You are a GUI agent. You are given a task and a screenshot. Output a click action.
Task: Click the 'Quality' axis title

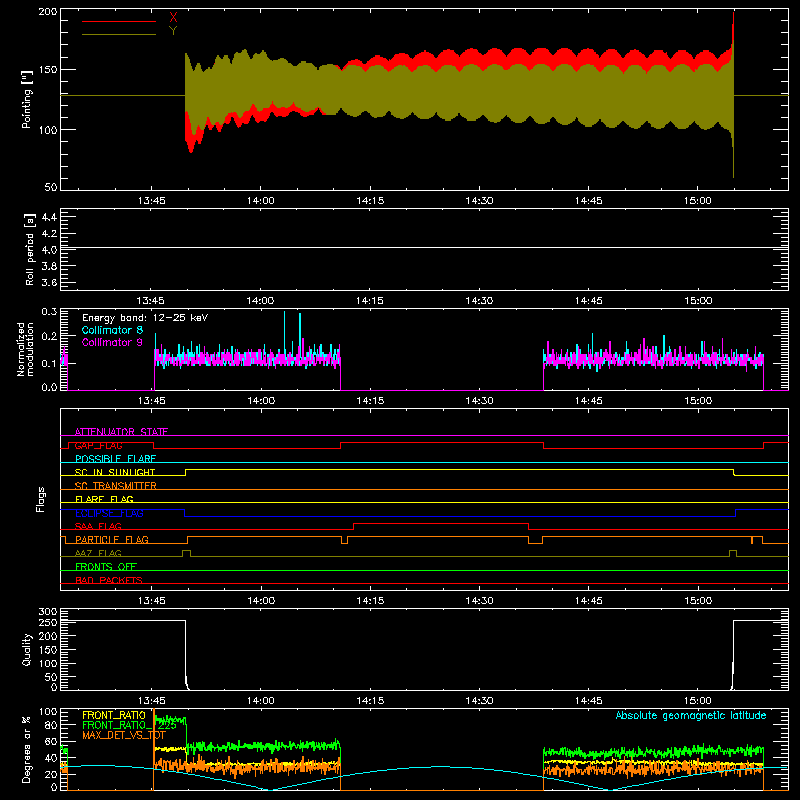[x=27, y=649]
